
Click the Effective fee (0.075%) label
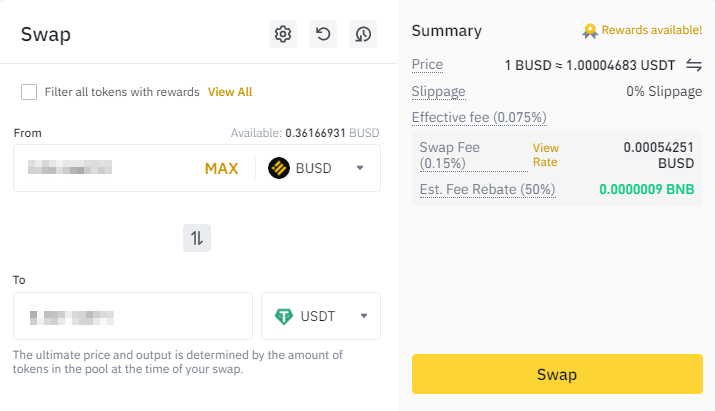pyautogui.click(x=479, y=118)
